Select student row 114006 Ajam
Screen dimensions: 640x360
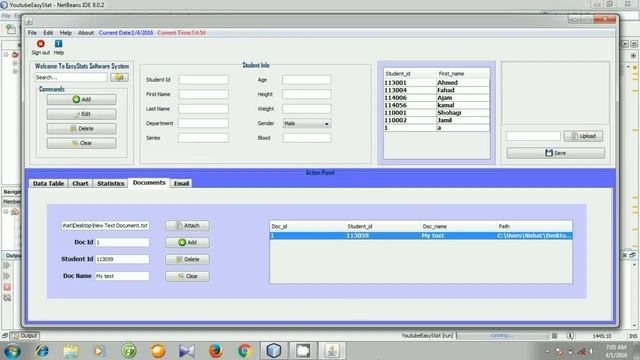tap(436, 98)
